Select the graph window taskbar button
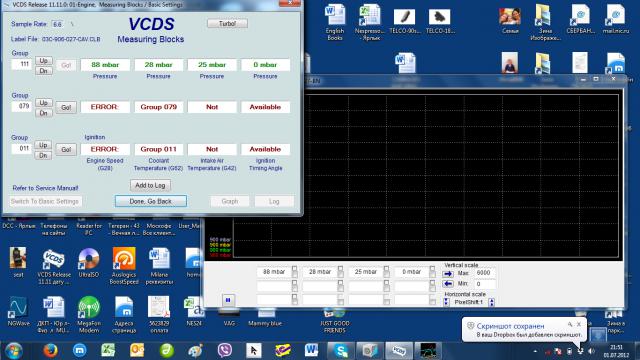This screenshot has height=360, width=640. (428, 351)
